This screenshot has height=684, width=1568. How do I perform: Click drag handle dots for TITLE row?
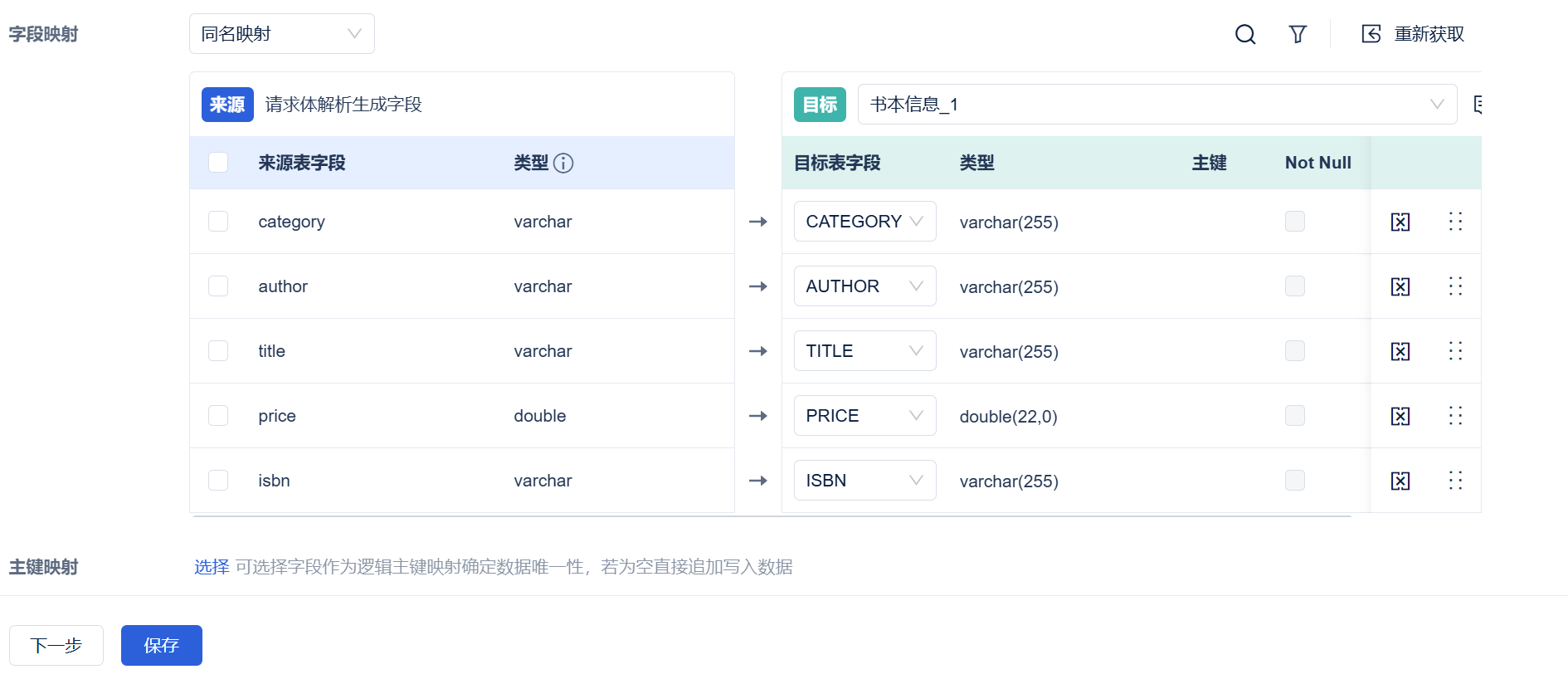point(1455,350)
